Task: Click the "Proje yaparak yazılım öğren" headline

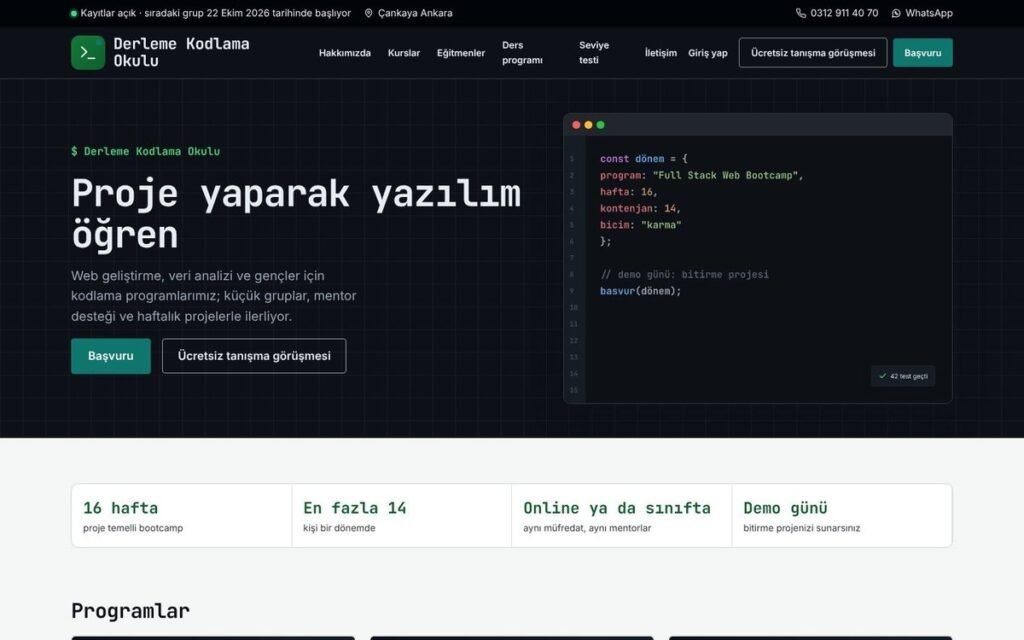Action: coord(296,214)
